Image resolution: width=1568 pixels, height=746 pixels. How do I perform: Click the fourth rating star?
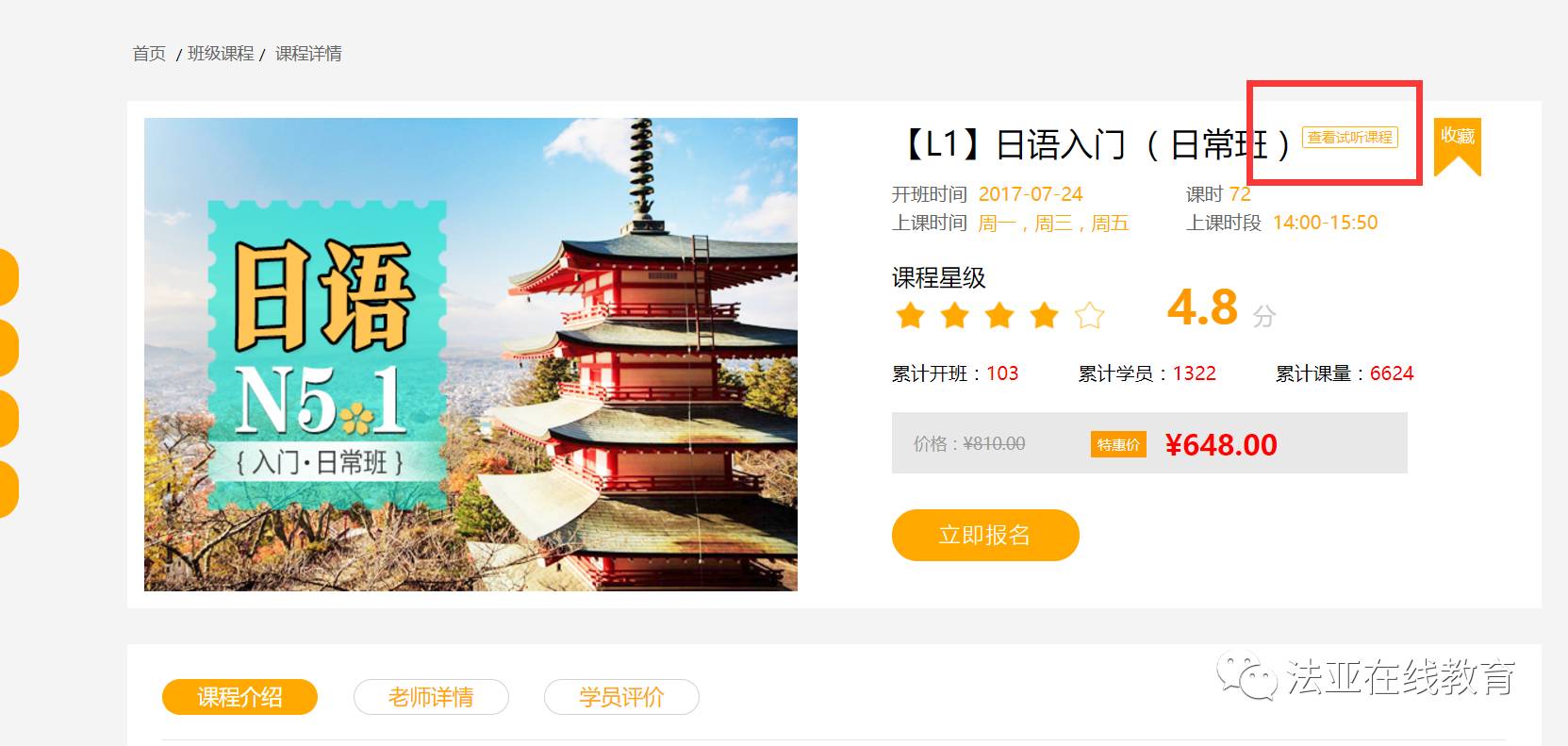(x=1045, y=314)
